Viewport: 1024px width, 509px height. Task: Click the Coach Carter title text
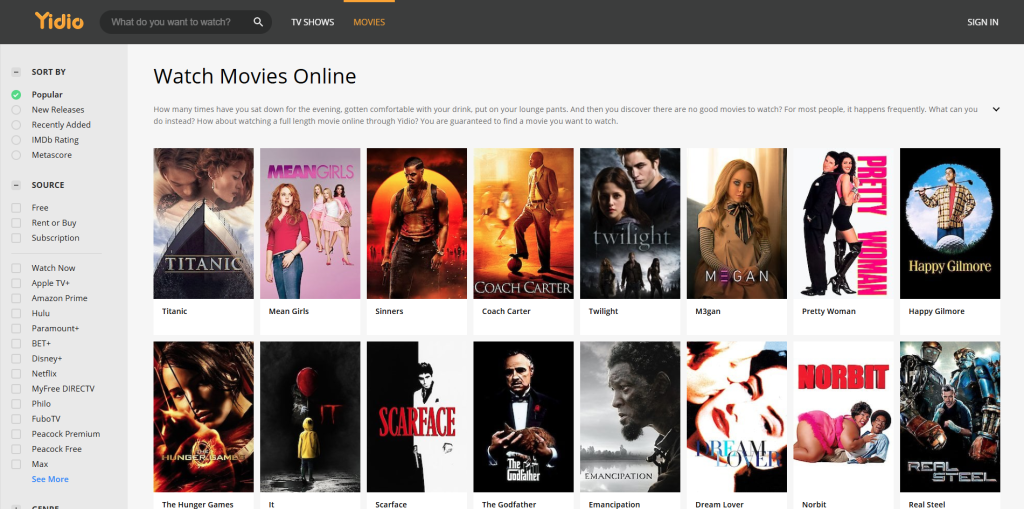point(506,311)
